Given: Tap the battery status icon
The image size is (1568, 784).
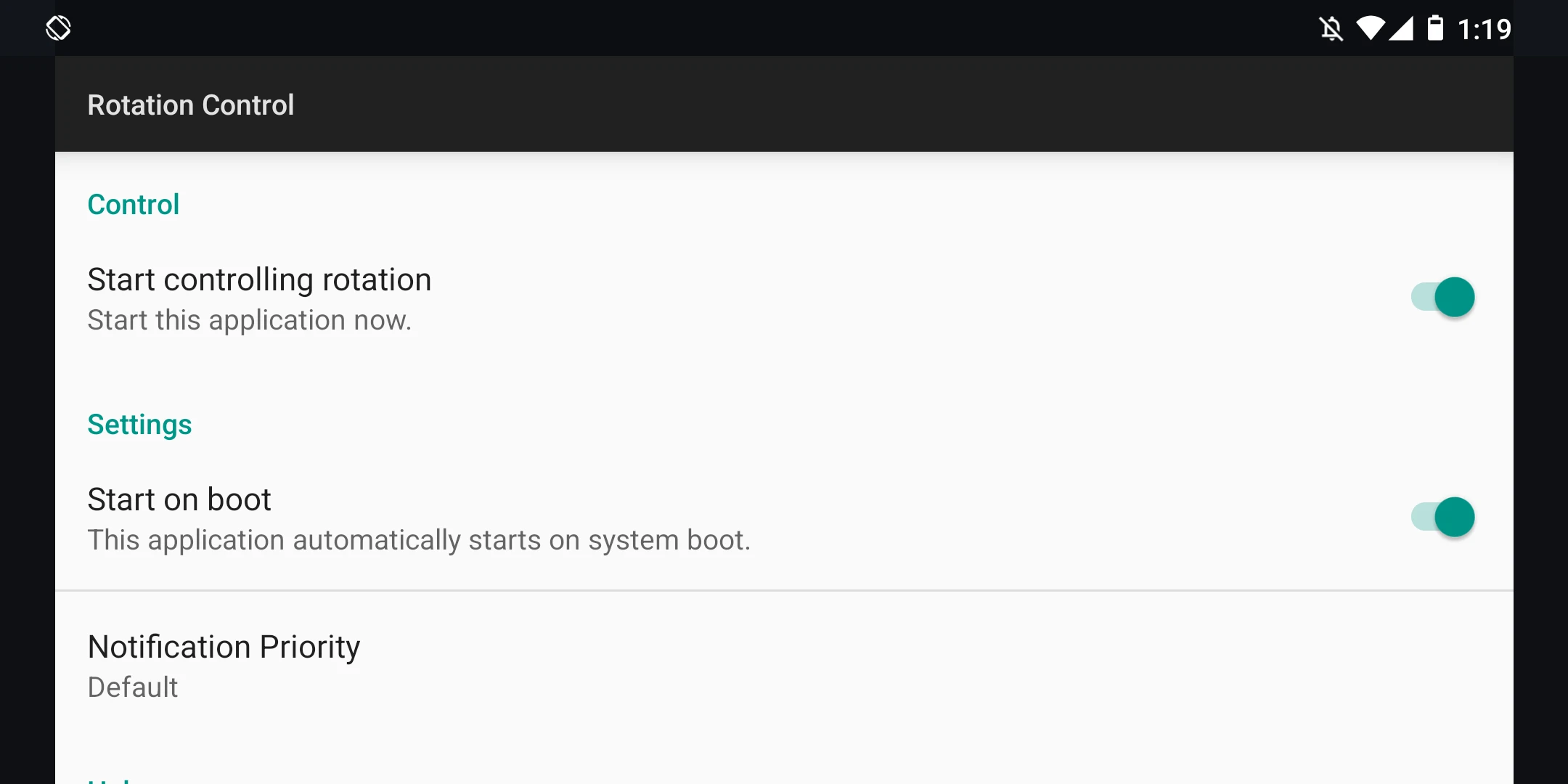Looking at the screenshot, I should (1435, 28).
